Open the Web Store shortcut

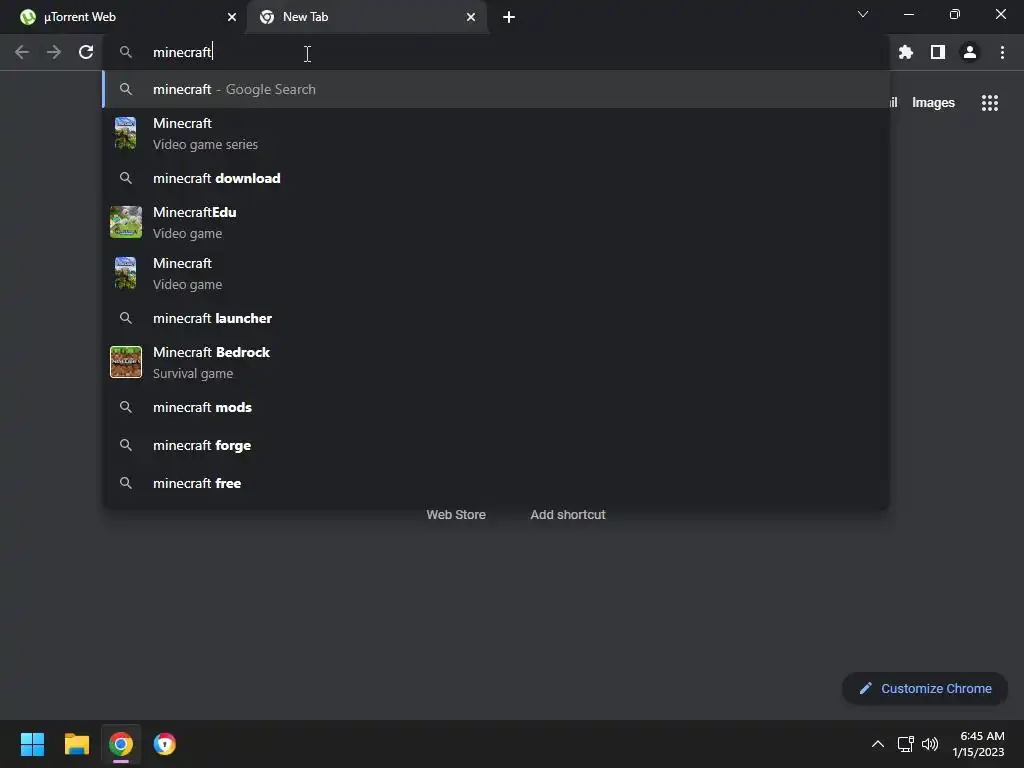pos(456,515)
